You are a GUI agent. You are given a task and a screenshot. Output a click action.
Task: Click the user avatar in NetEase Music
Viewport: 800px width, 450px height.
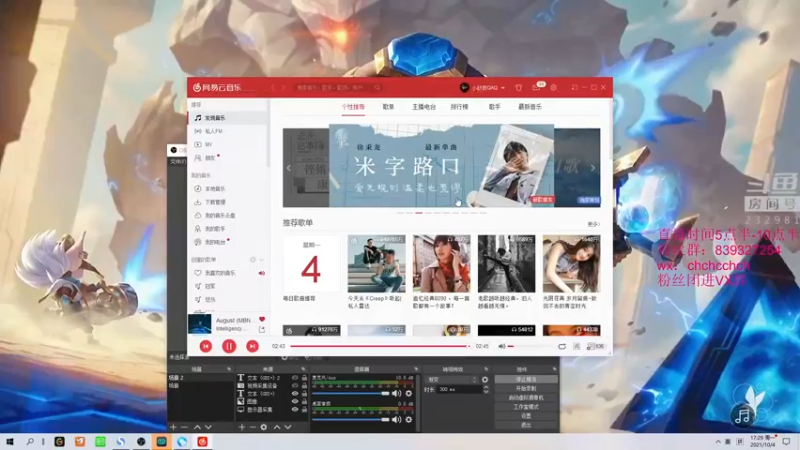click(x=464, y=88)
